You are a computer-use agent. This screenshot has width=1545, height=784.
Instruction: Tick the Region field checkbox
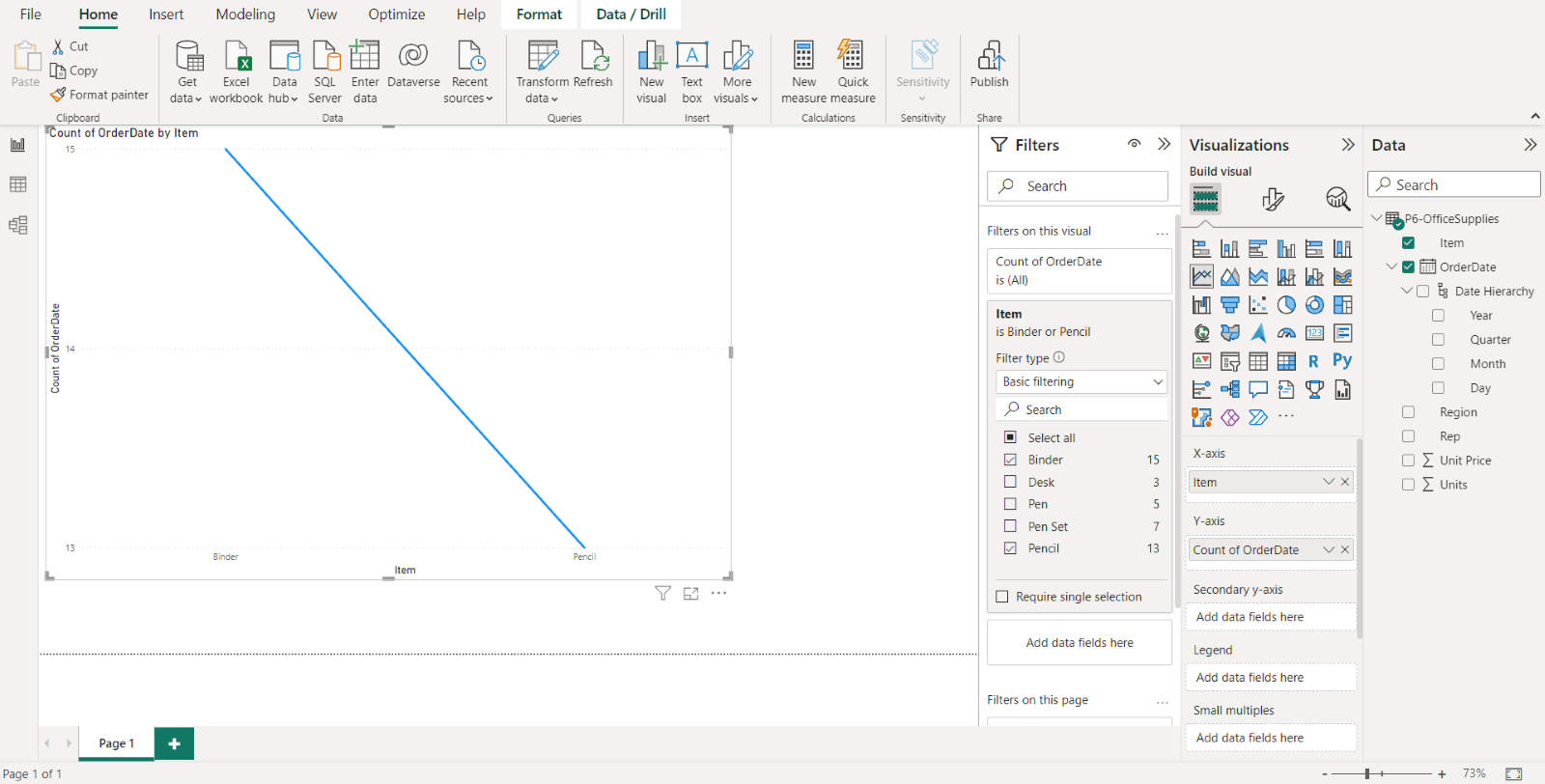[x=1408, y=412]
